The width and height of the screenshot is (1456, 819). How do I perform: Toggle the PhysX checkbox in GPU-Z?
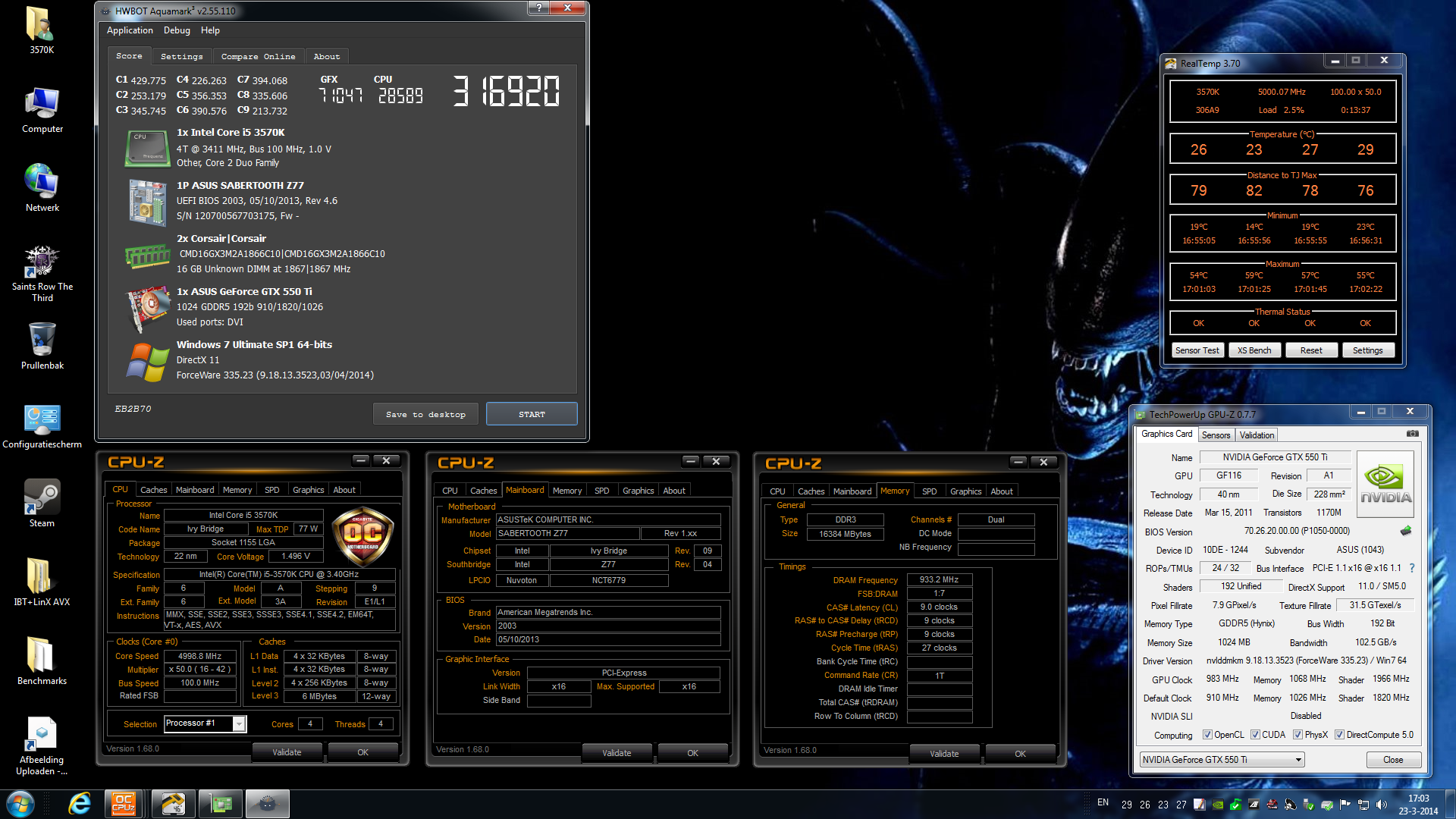[x=1298, y=735]
